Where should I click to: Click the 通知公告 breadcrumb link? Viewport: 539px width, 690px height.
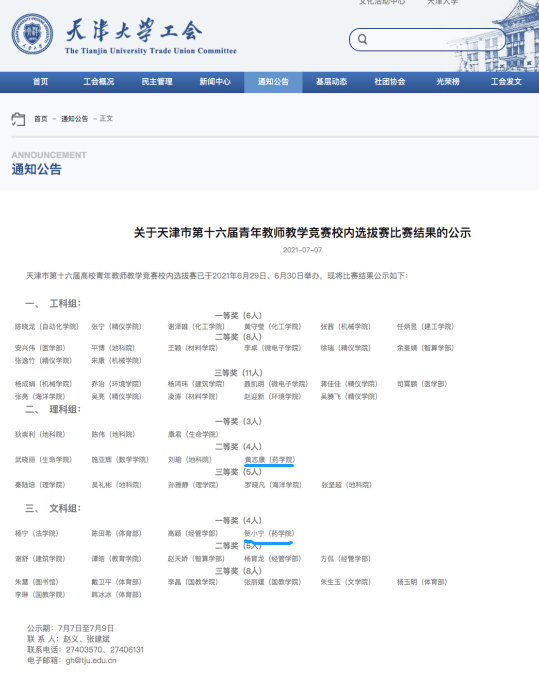coord(74,119)
